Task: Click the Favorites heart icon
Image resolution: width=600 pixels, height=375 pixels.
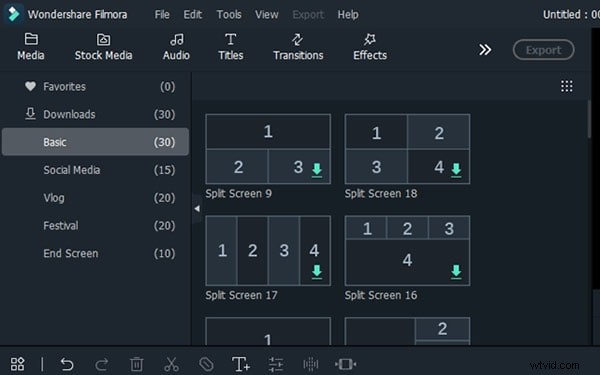Action: tap(30, 86)
